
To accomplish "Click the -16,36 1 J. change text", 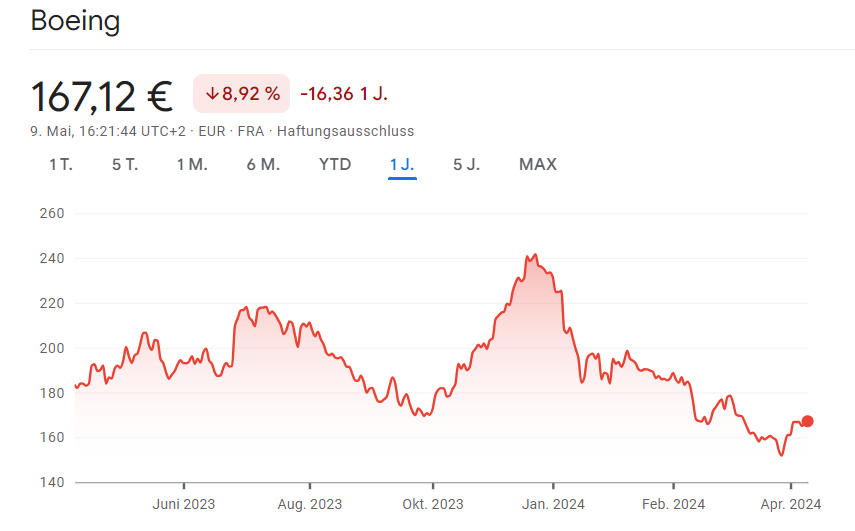I will click(x=344, y=94).
